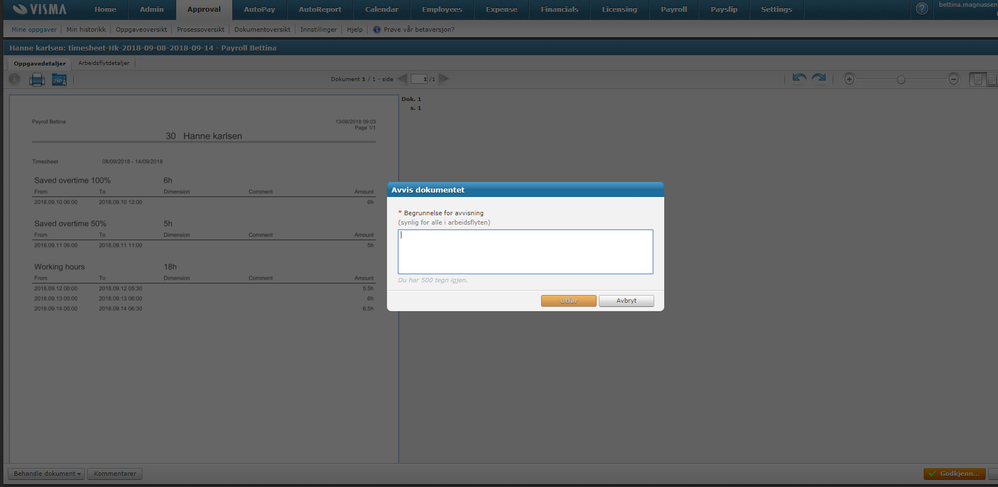998x487 pixels.
Task: Open the help question mark icon
Action: coord(922,9)
